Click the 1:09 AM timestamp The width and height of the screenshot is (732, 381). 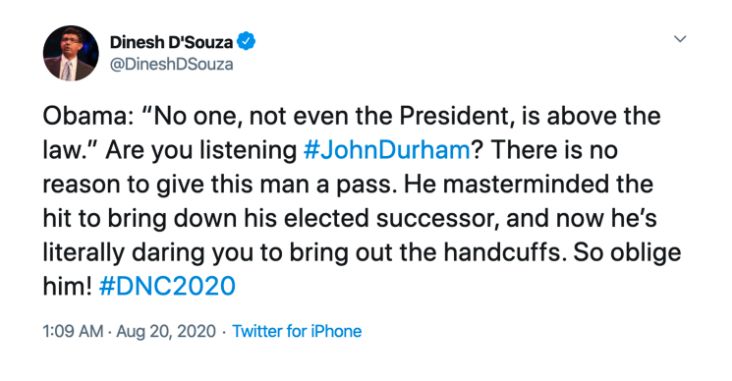73,331
